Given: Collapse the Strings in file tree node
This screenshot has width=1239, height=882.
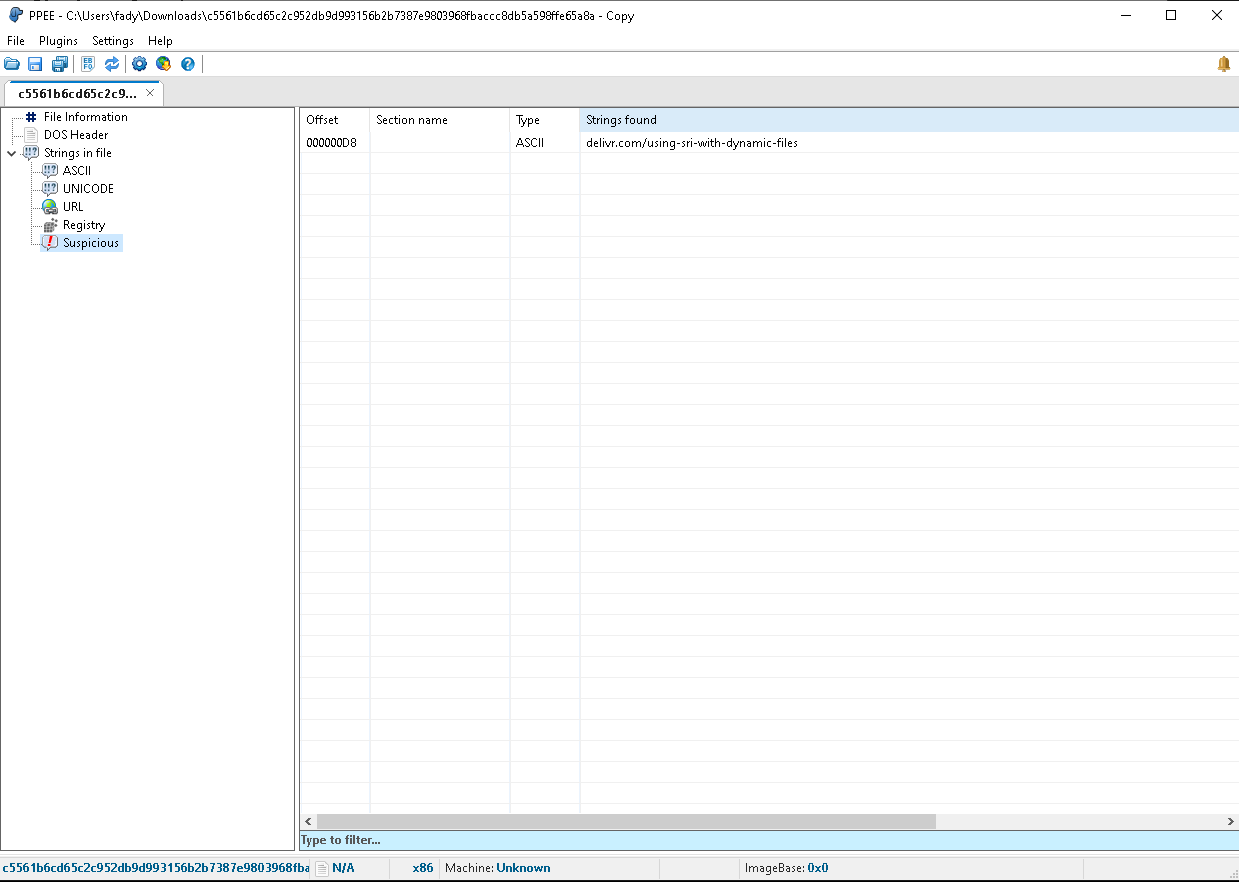Looking at the screenshot, I should (x=11, y=153).
